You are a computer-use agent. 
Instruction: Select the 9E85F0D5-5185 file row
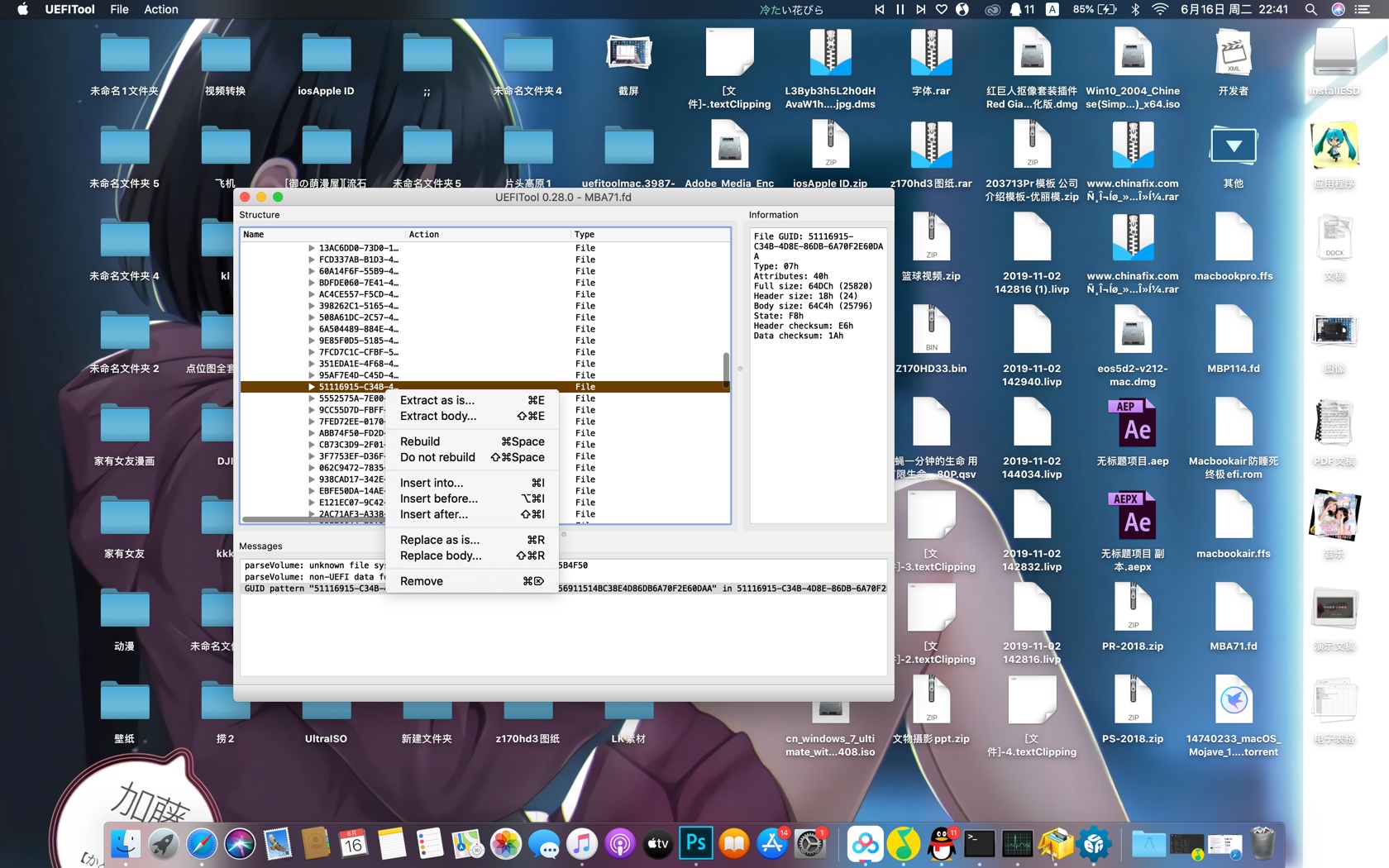pyautogui.click(x=485, y=341)
